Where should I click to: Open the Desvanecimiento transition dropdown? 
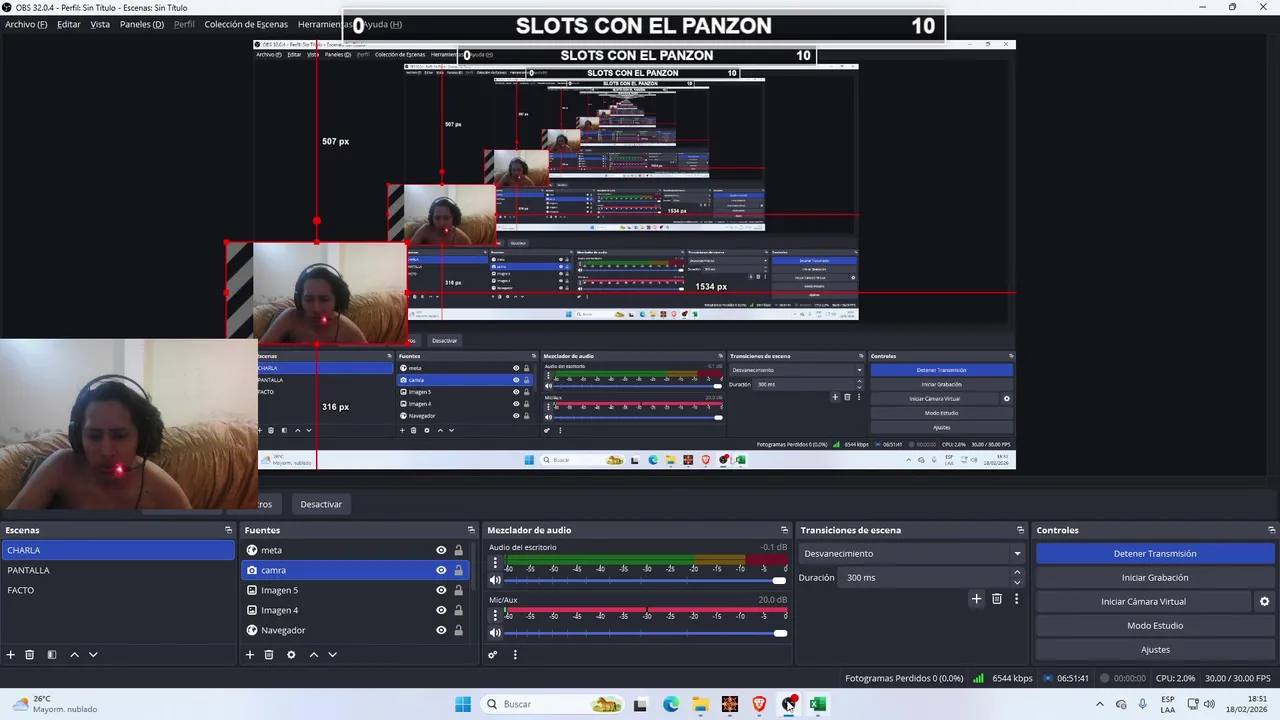pos(913,553)
